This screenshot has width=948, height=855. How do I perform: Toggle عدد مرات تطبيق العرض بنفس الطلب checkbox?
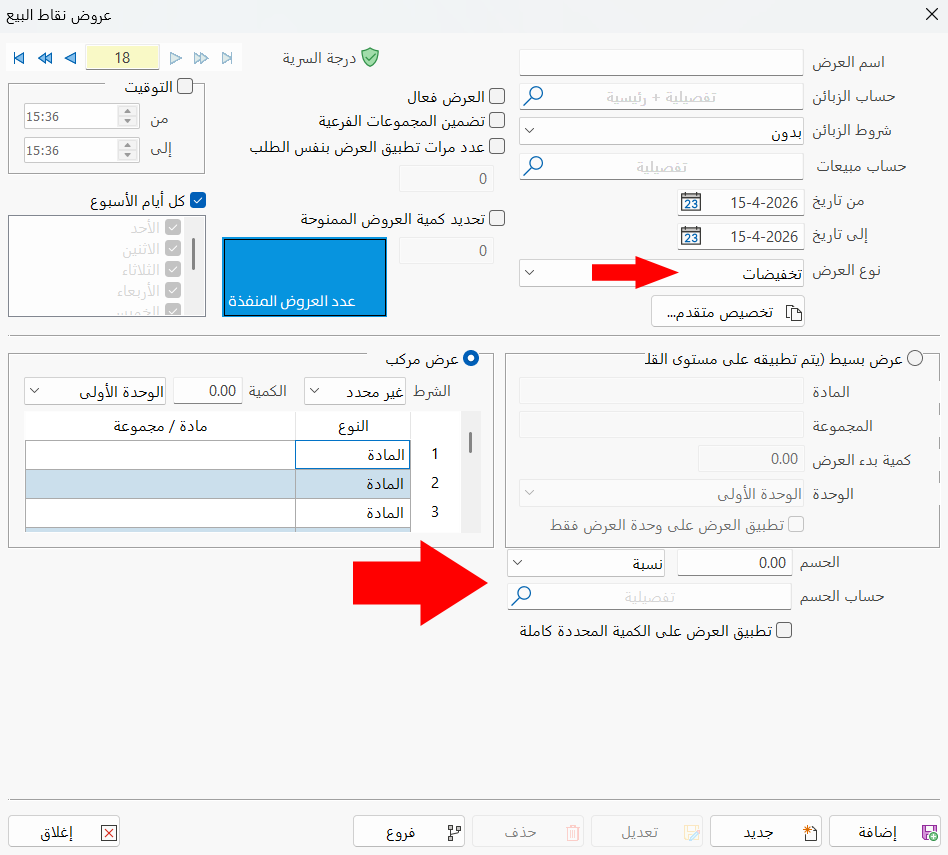point(497,146)
